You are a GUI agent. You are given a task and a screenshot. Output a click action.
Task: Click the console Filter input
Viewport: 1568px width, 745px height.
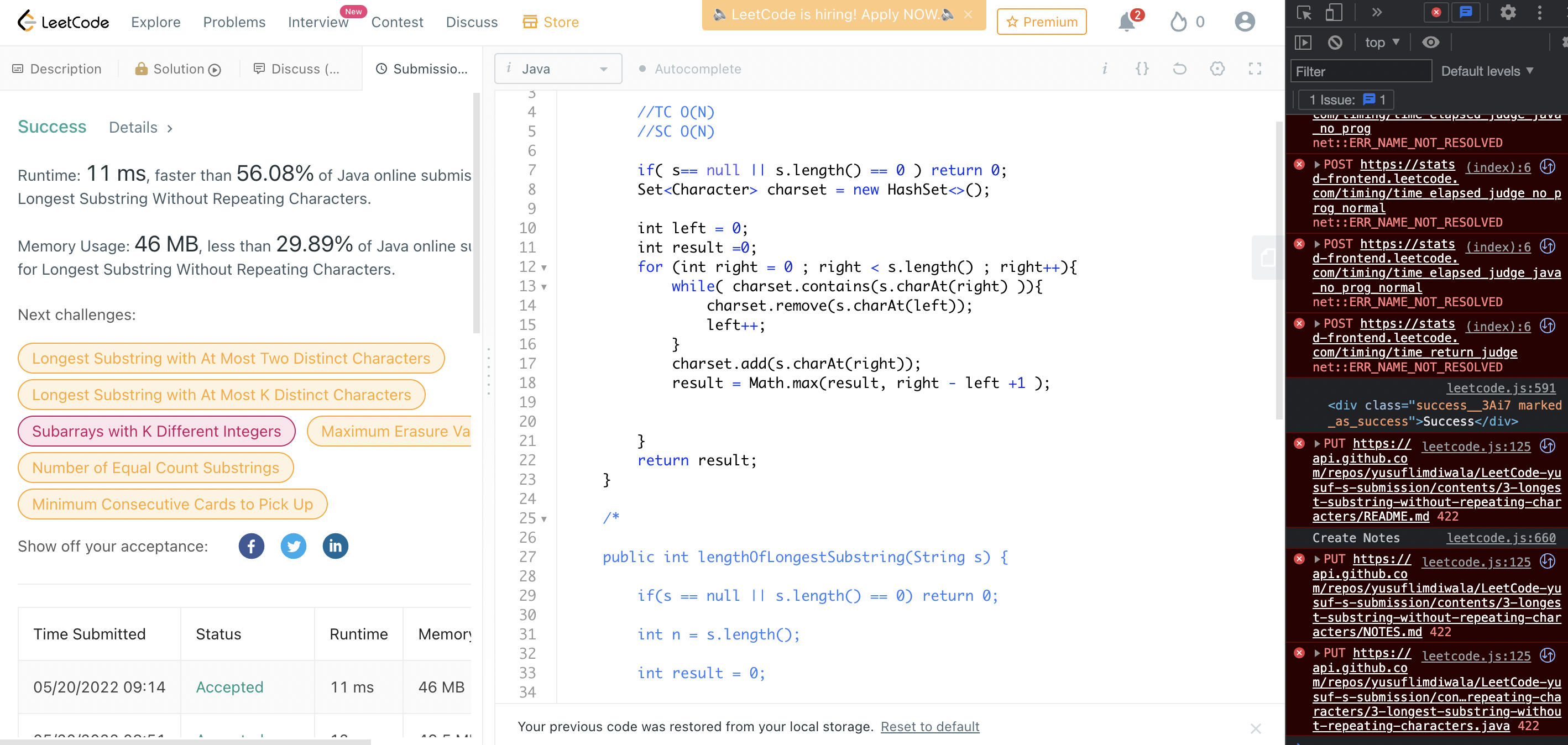click(x=1361, y=71)
